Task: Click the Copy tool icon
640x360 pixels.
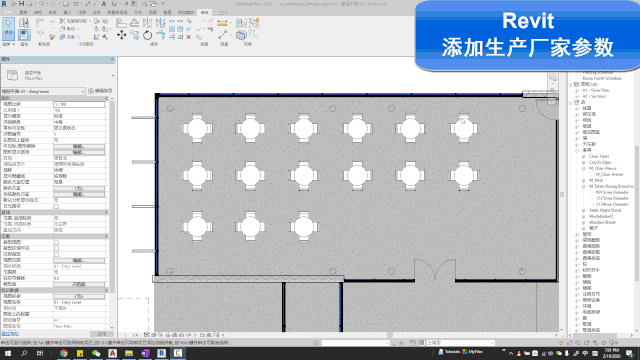Action: click(x=134, y=35)
